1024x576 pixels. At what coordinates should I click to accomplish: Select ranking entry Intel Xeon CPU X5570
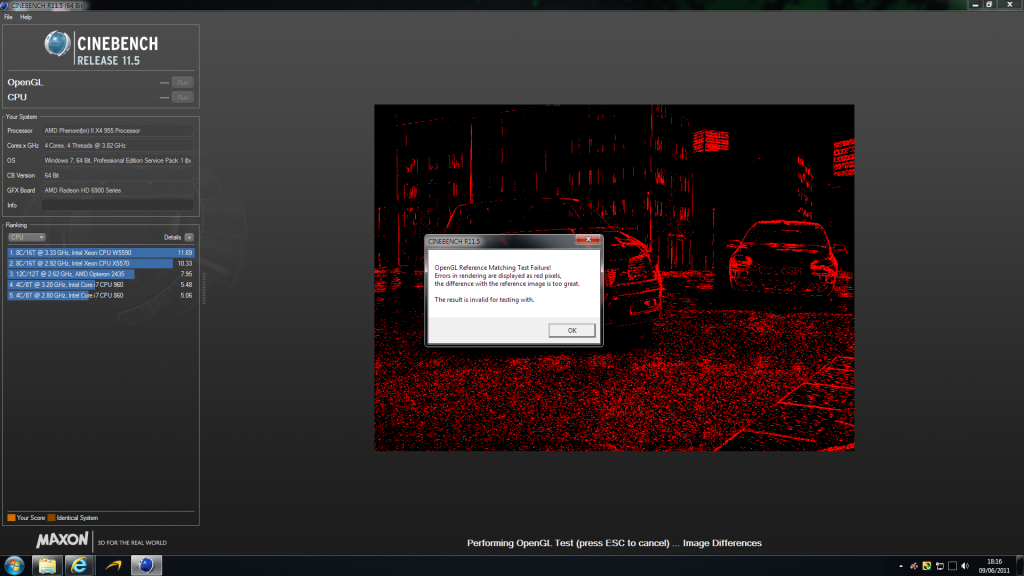click(x=101, y=263)
